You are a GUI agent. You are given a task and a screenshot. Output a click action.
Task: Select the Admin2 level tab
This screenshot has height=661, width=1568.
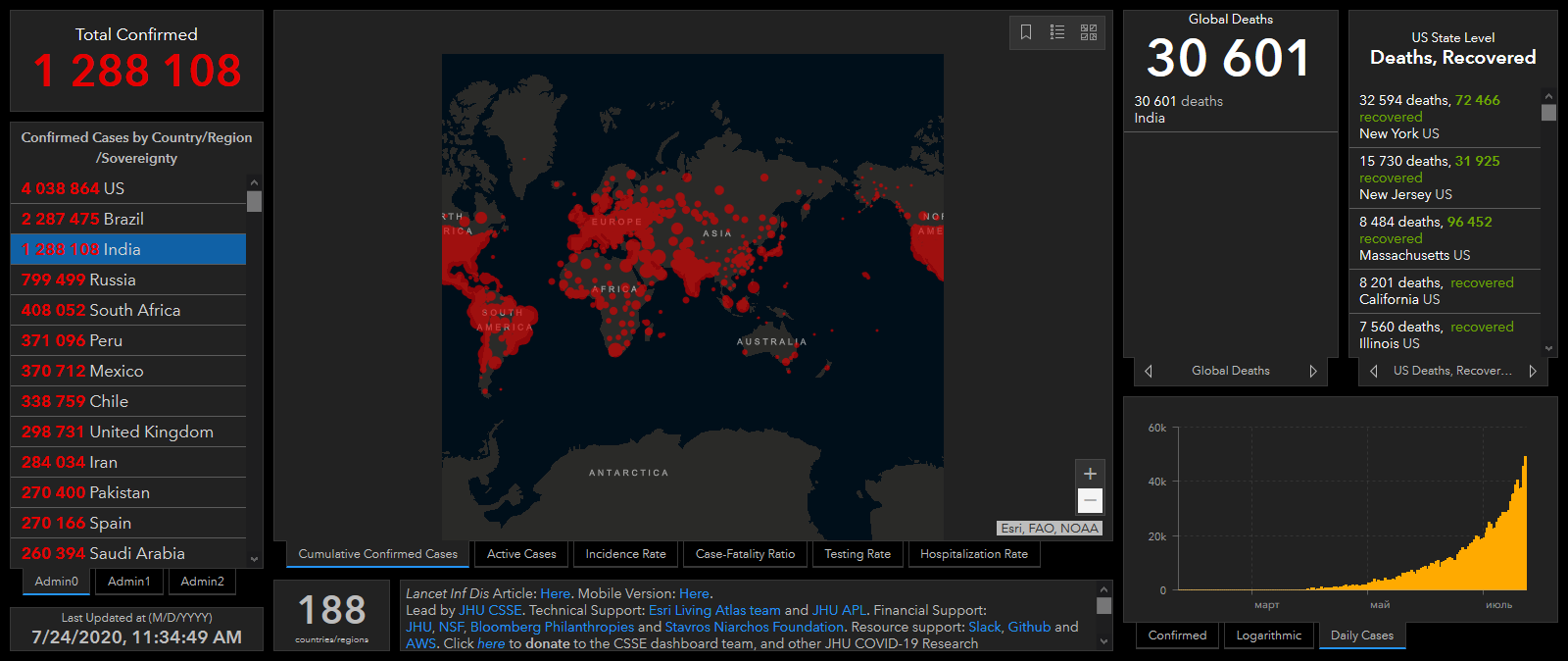tap(203, 582)
